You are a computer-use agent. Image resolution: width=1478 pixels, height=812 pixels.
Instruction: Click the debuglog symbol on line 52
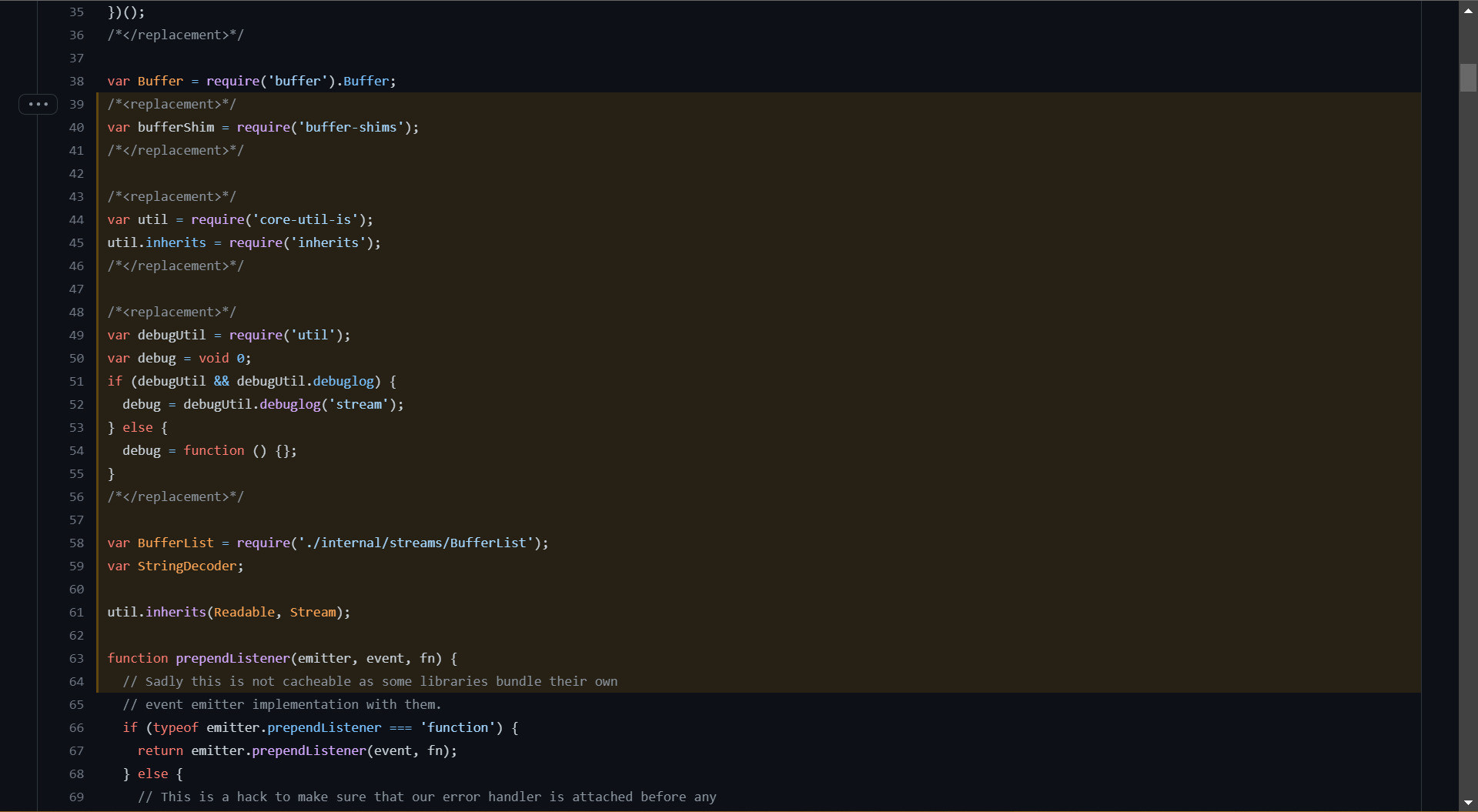point(289,404)
